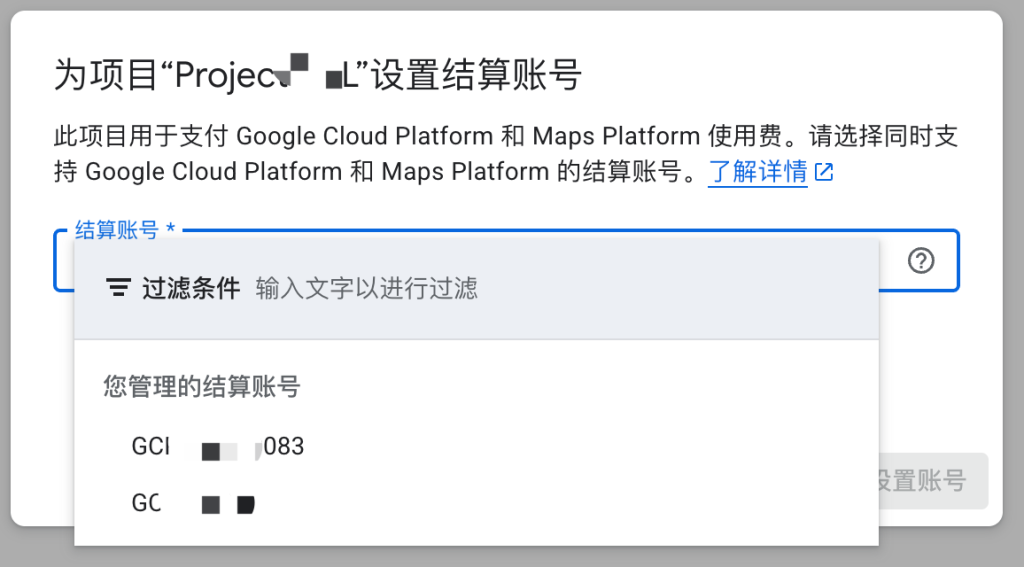Click empty space right of the filter placeholder

pos(680,289)
